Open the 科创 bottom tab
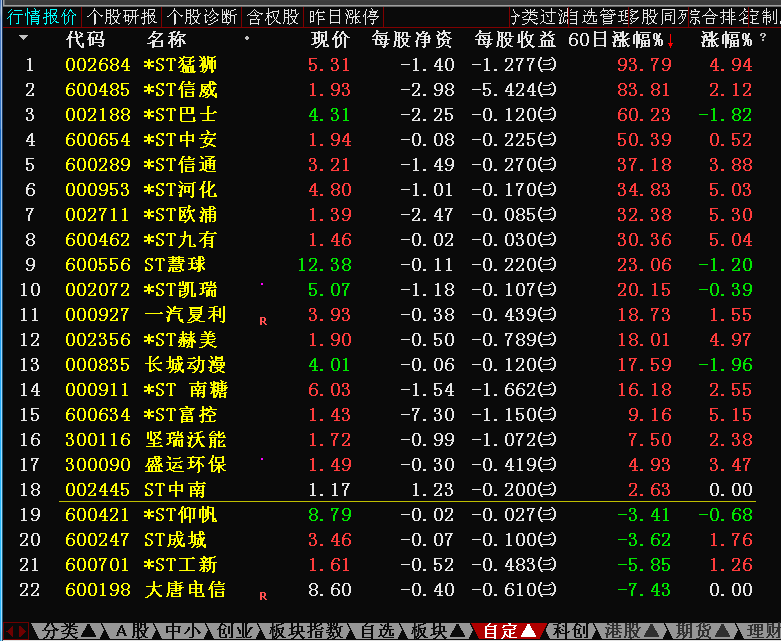 coord(571,631)
